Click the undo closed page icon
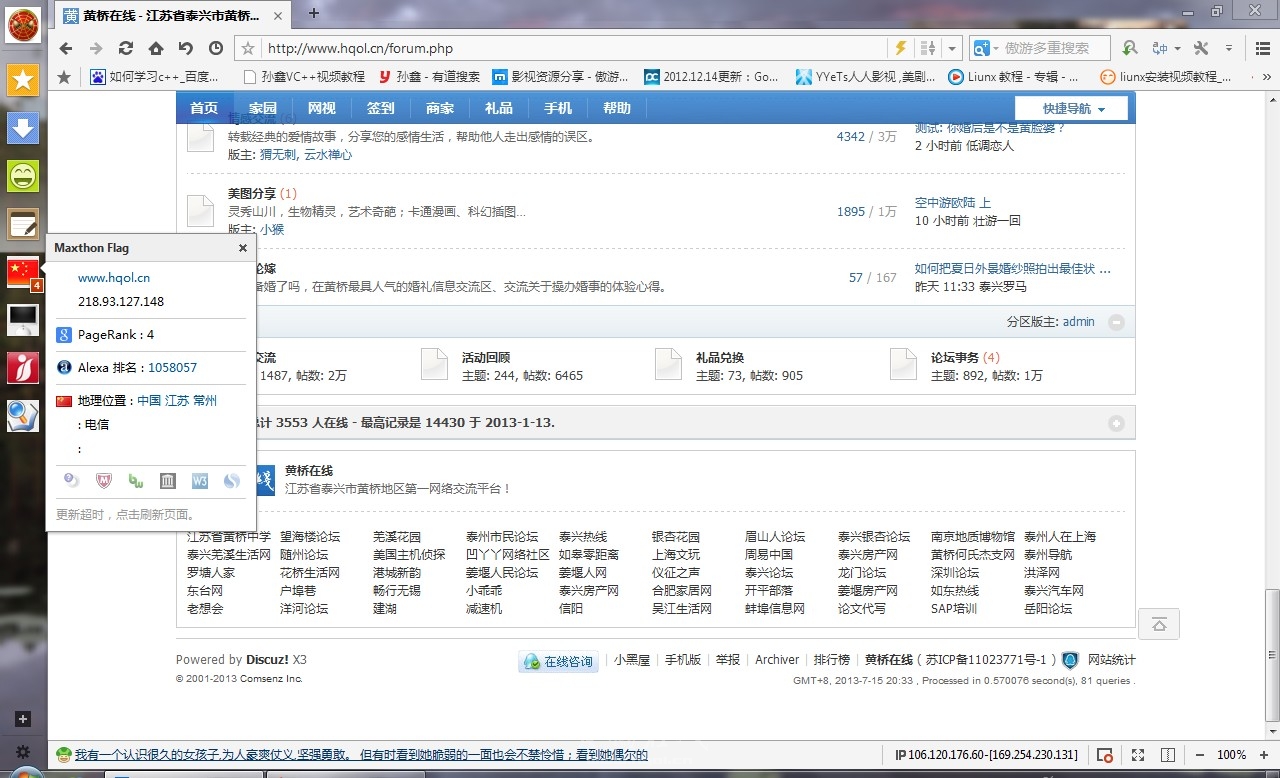This screenshot has width=1280, height=778. tap(186, 48)
